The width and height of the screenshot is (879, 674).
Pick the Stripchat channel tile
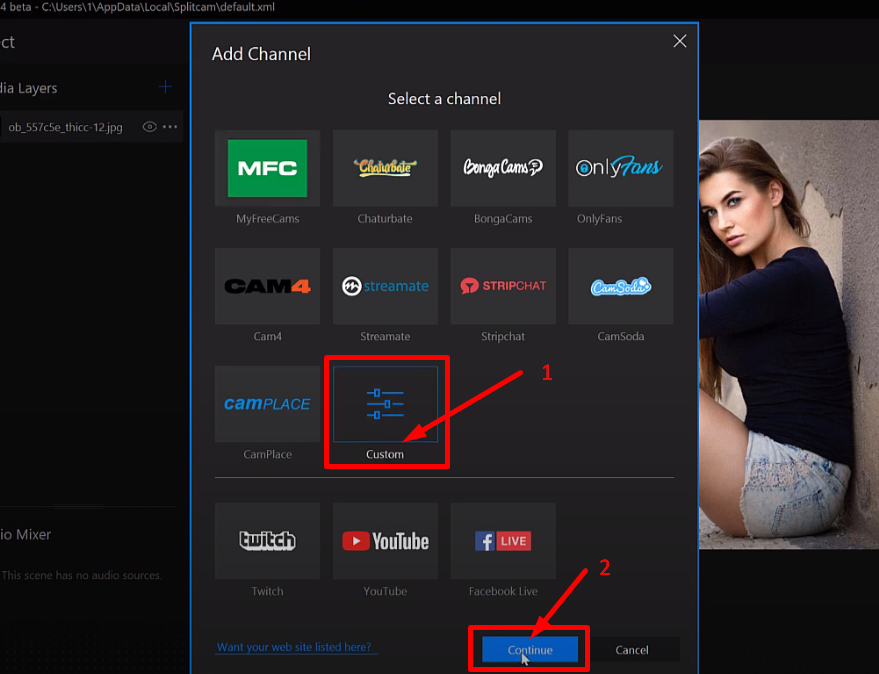pos(503,286)
